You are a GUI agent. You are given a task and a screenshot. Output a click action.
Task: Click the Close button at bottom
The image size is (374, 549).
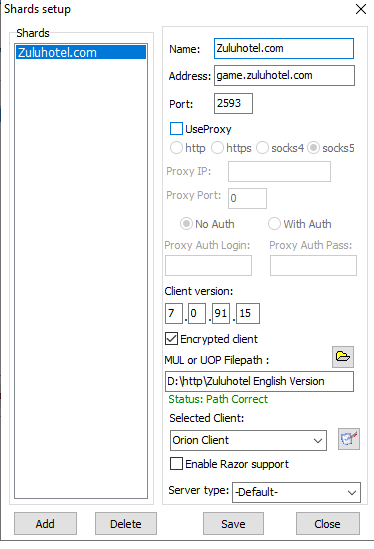coord(327,524)
